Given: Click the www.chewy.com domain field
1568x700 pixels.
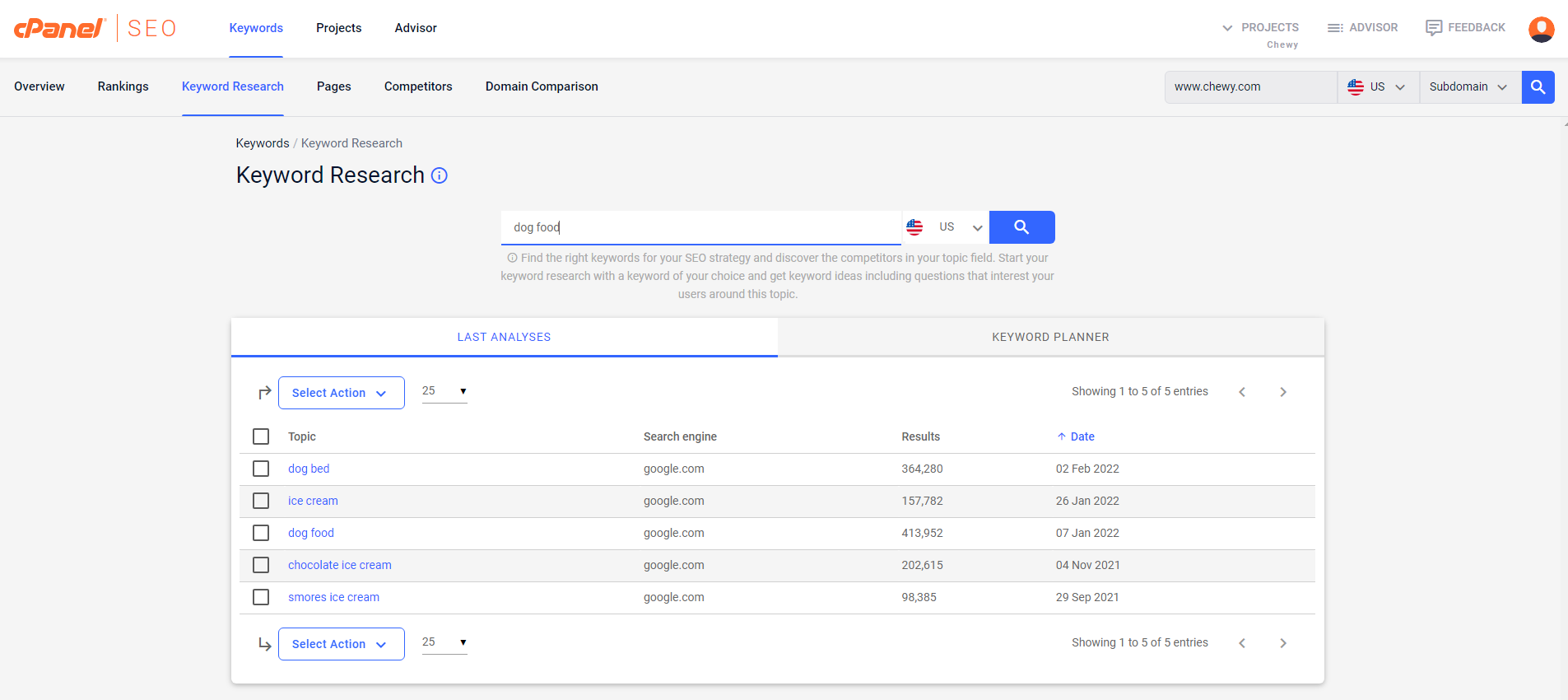Looking at the screenshot, I should coord(1251,86).
